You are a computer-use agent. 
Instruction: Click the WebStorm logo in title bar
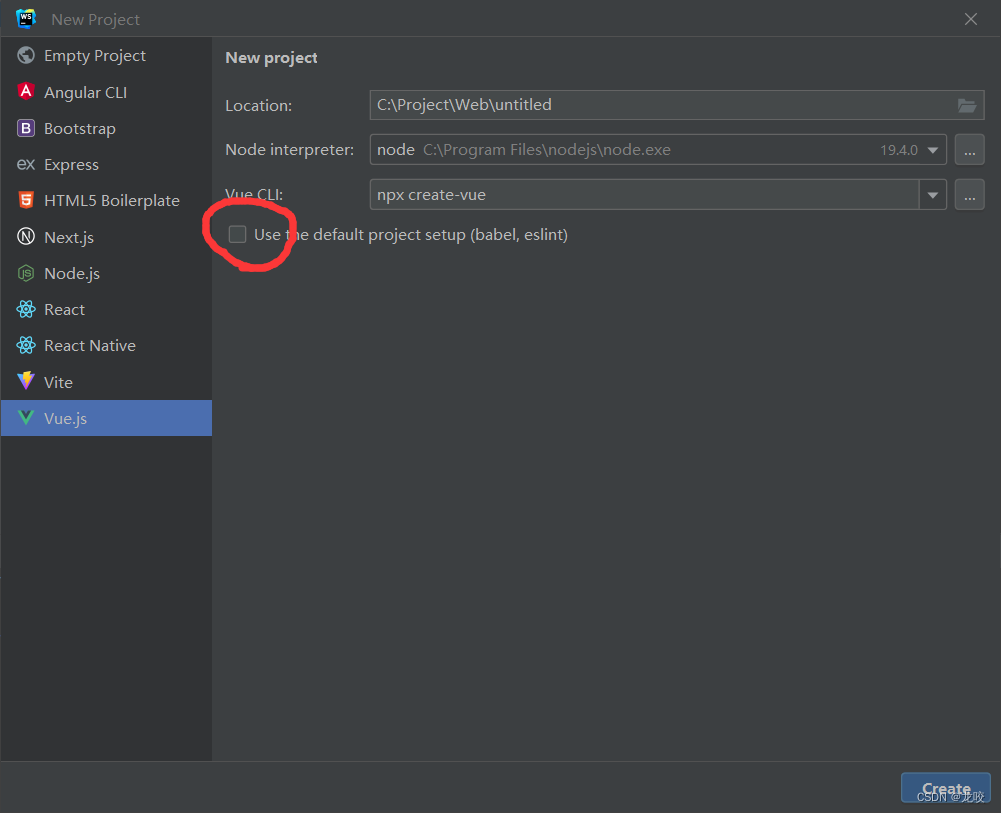[x=26, y=19]
